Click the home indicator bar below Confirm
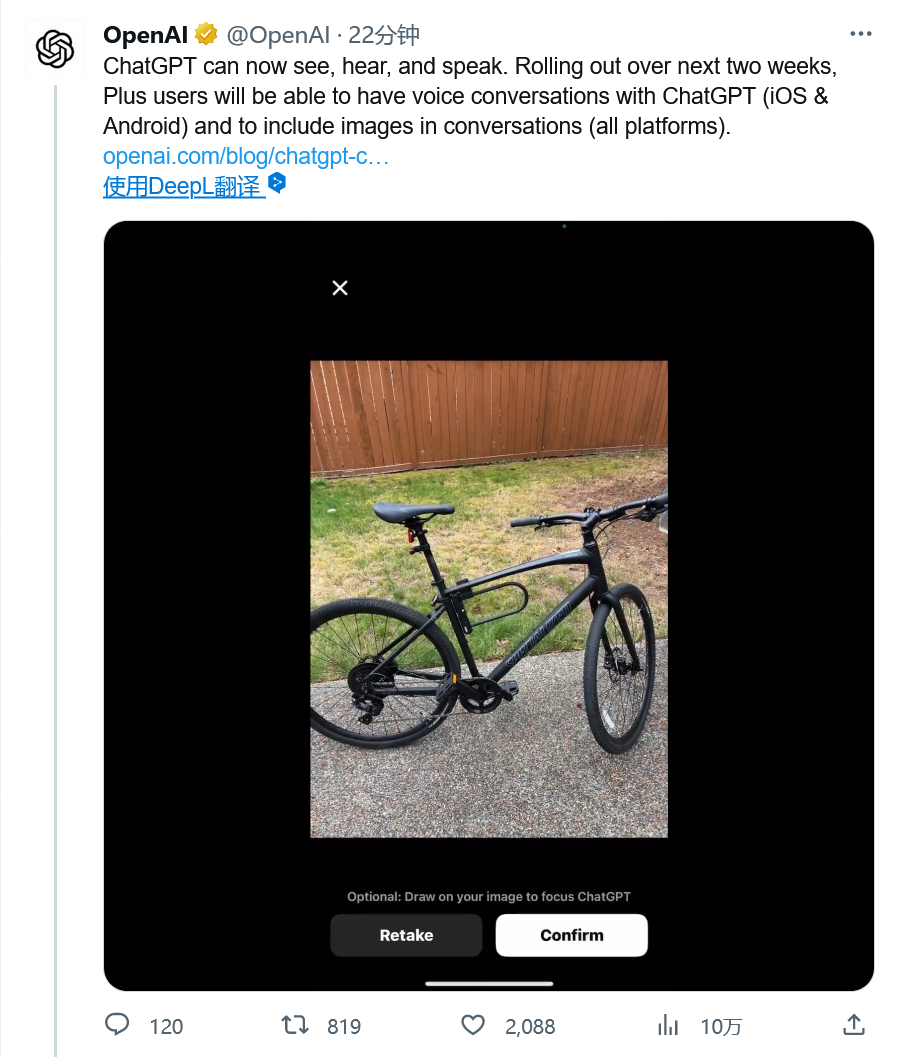898x1057 pixels. (489, 982)
